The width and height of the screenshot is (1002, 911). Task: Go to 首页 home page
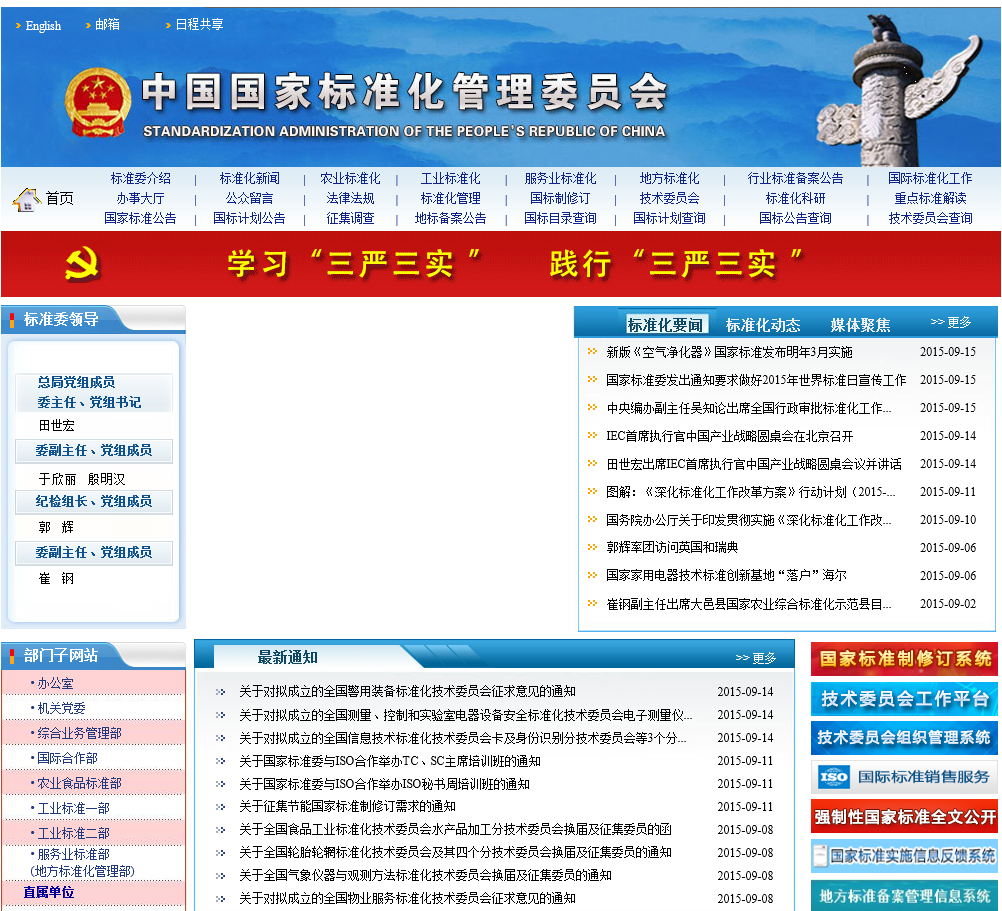(59, 199)
